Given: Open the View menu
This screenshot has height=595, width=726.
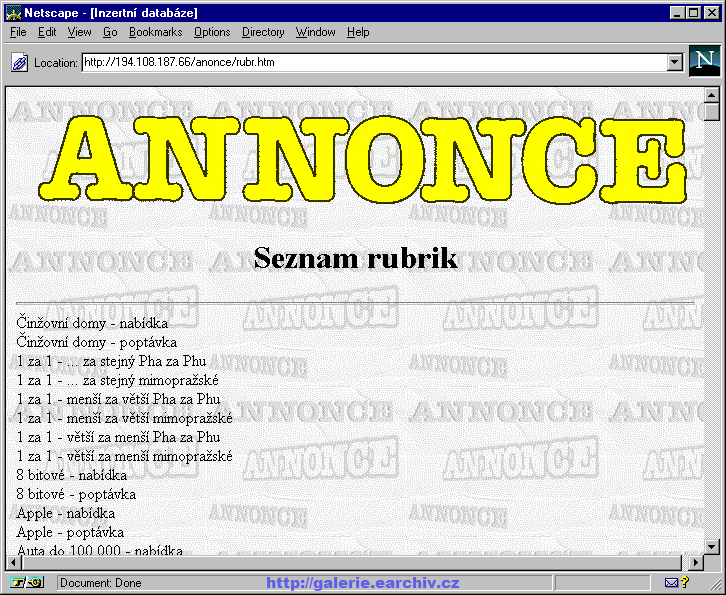Looking at the screenshot, I should [79, 32].
